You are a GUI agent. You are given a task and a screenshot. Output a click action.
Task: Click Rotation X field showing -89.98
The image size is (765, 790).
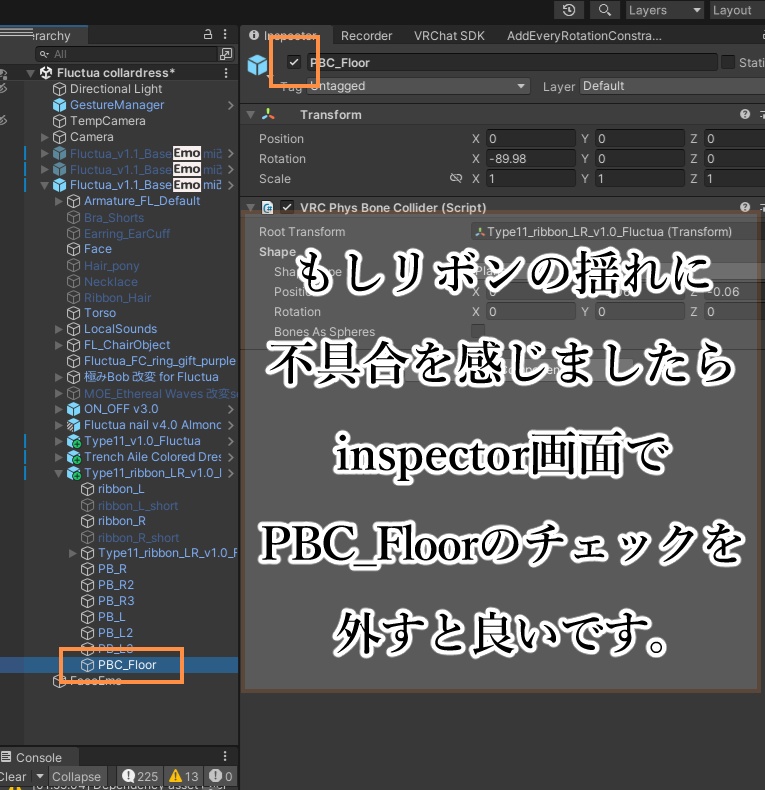(530, 159)
